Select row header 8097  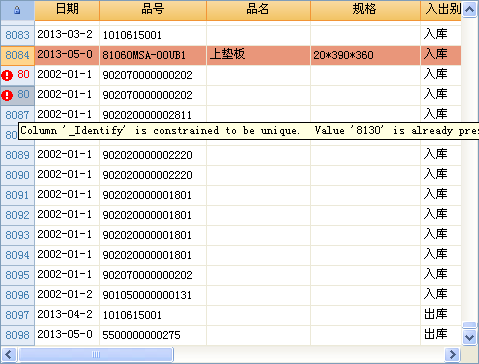(17, 315)
